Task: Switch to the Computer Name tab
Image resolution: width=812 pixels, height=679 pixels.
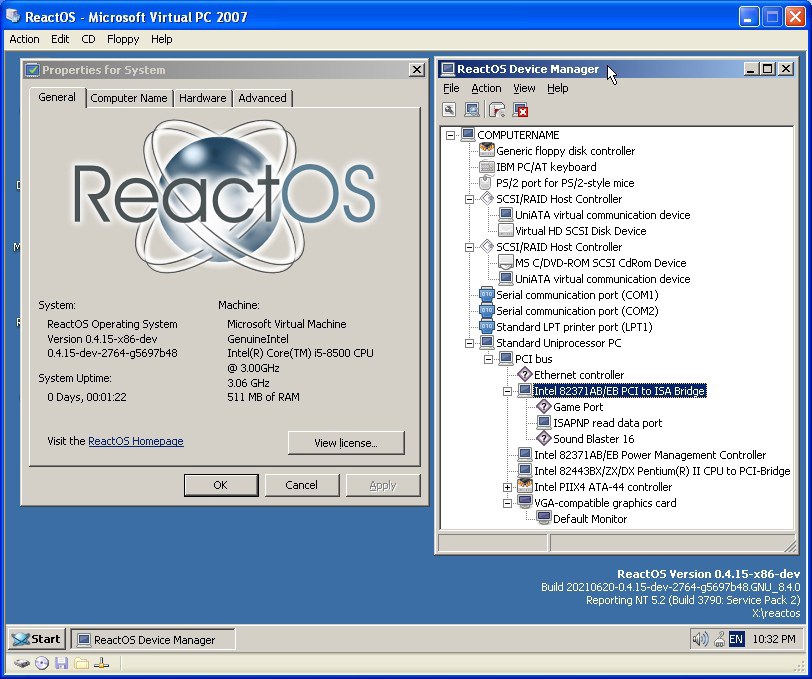Action: 128,98
